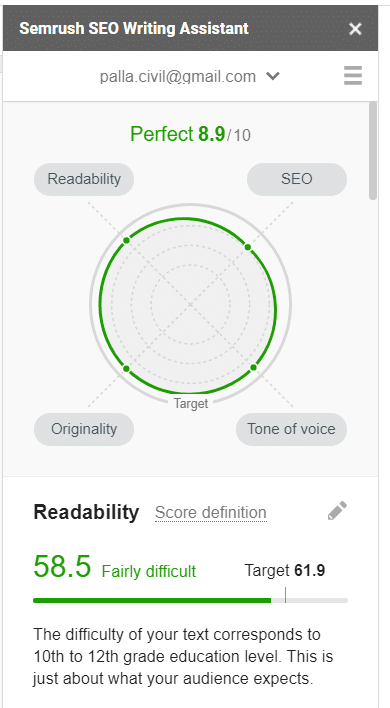Click the target marker on the readability bar

[285, 595]
